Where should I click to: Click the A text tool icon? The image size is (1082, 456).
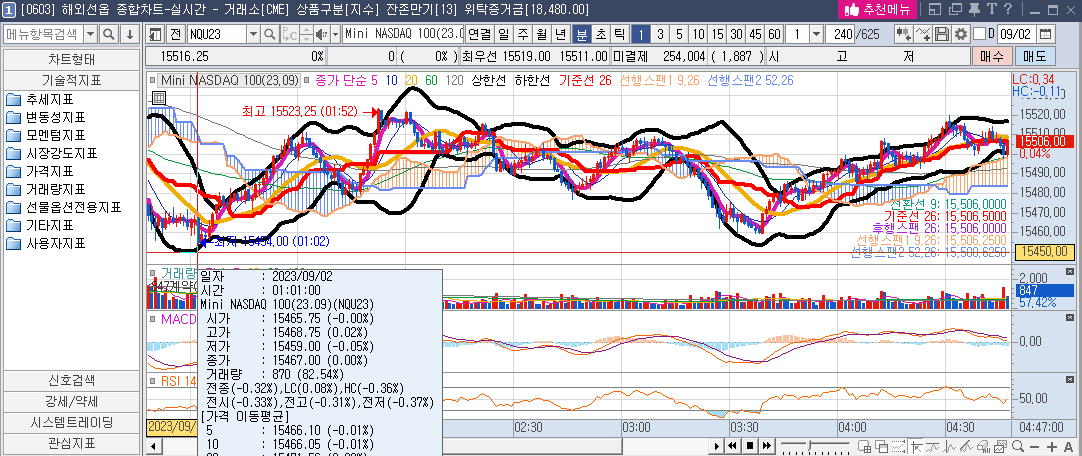[1069, 446]
